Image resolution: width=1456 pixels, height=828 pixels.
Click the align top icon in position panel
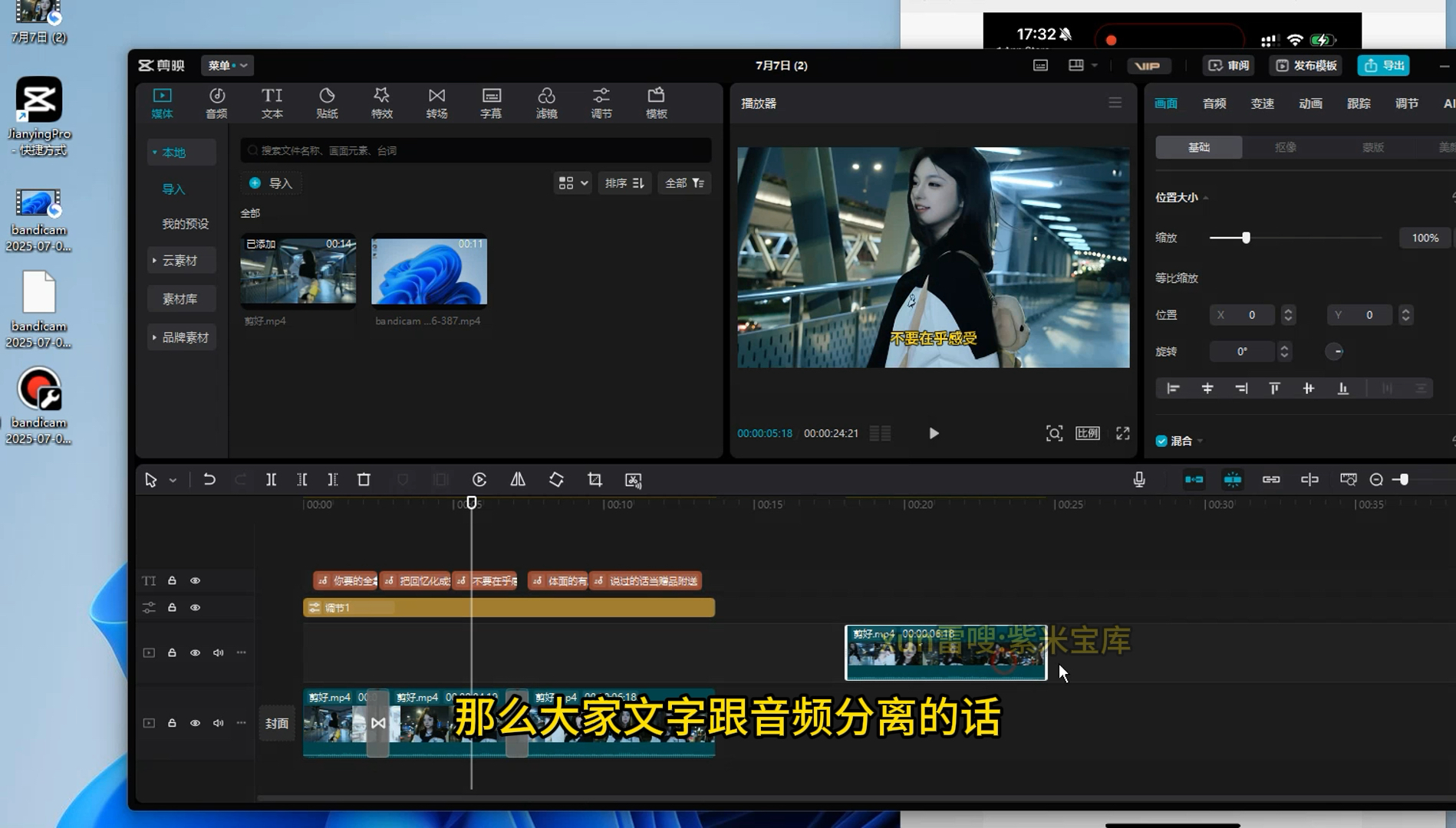click(1274, 389)
